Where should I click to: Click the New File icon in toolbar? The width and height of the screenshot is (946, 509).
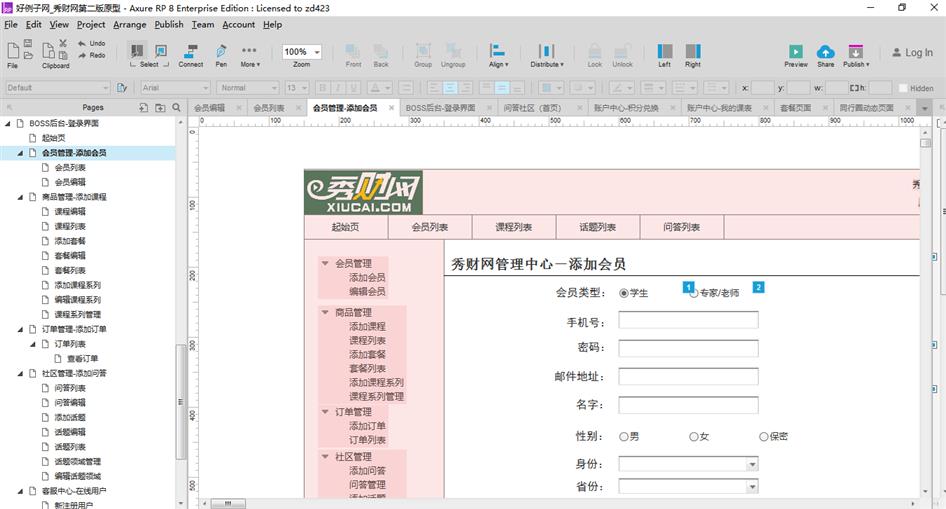pos(13,51)
